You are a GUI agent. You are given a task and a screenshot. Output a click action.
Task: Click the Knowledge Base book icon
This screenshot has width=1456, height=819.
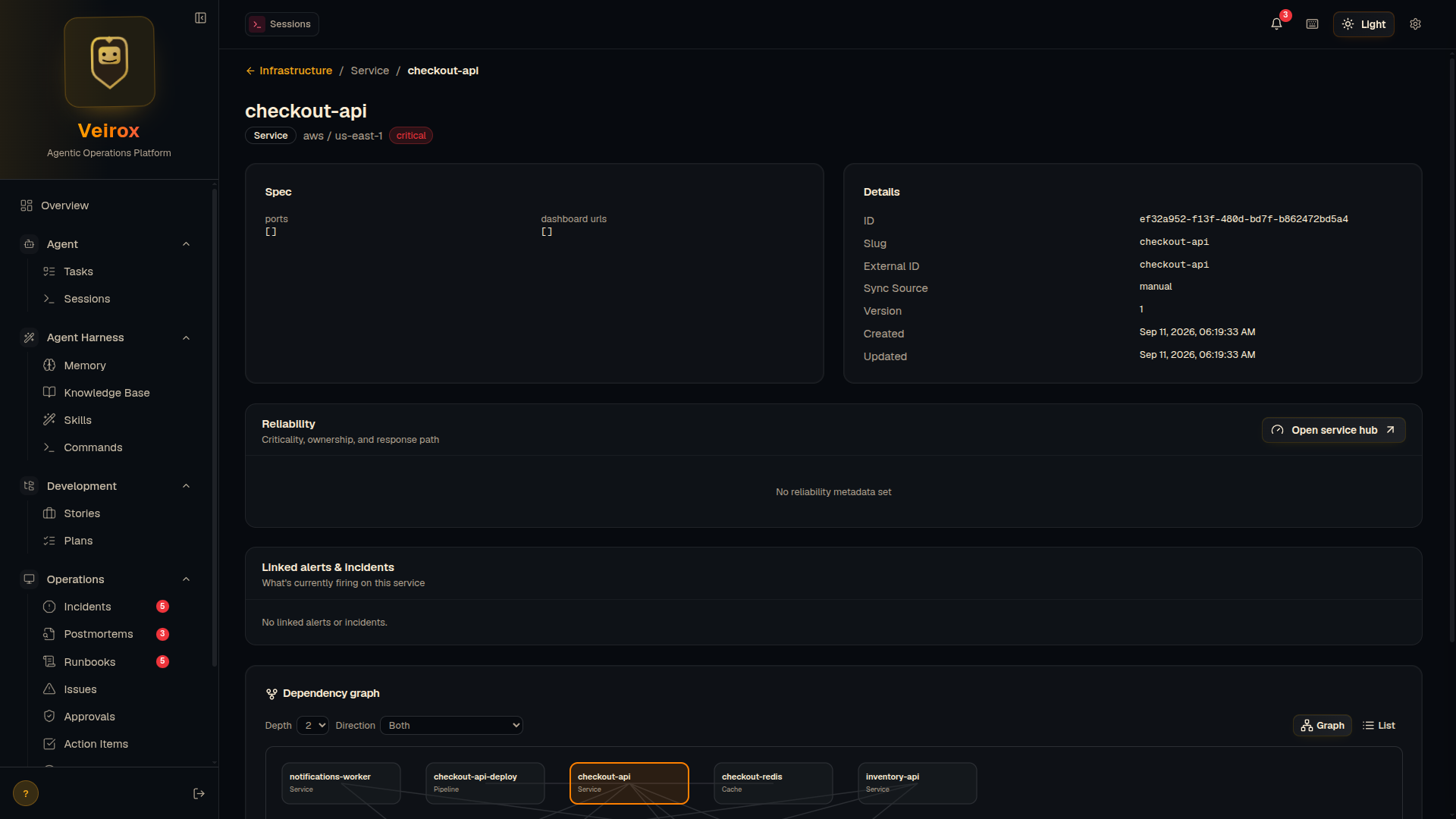point(49,392)
